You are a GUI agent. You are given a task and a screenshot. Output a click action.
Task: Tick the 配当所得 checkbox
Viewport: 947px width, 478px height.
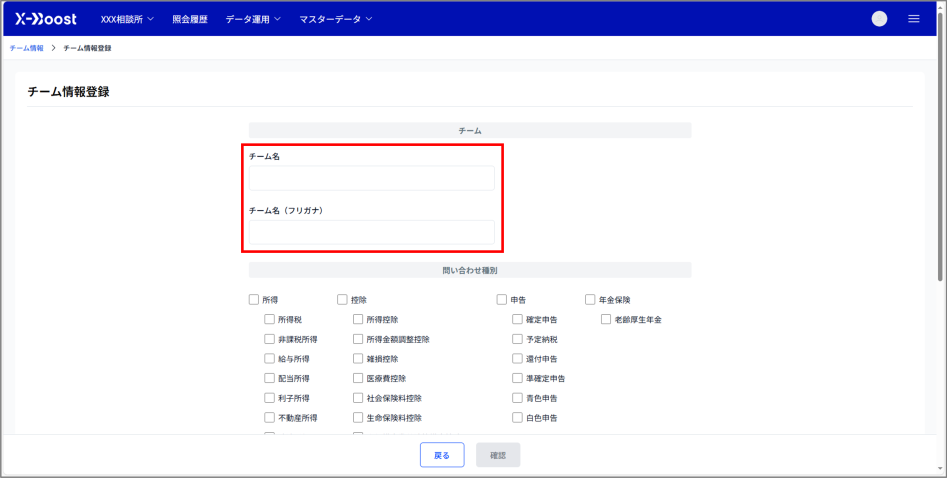[x=269, y=378]
